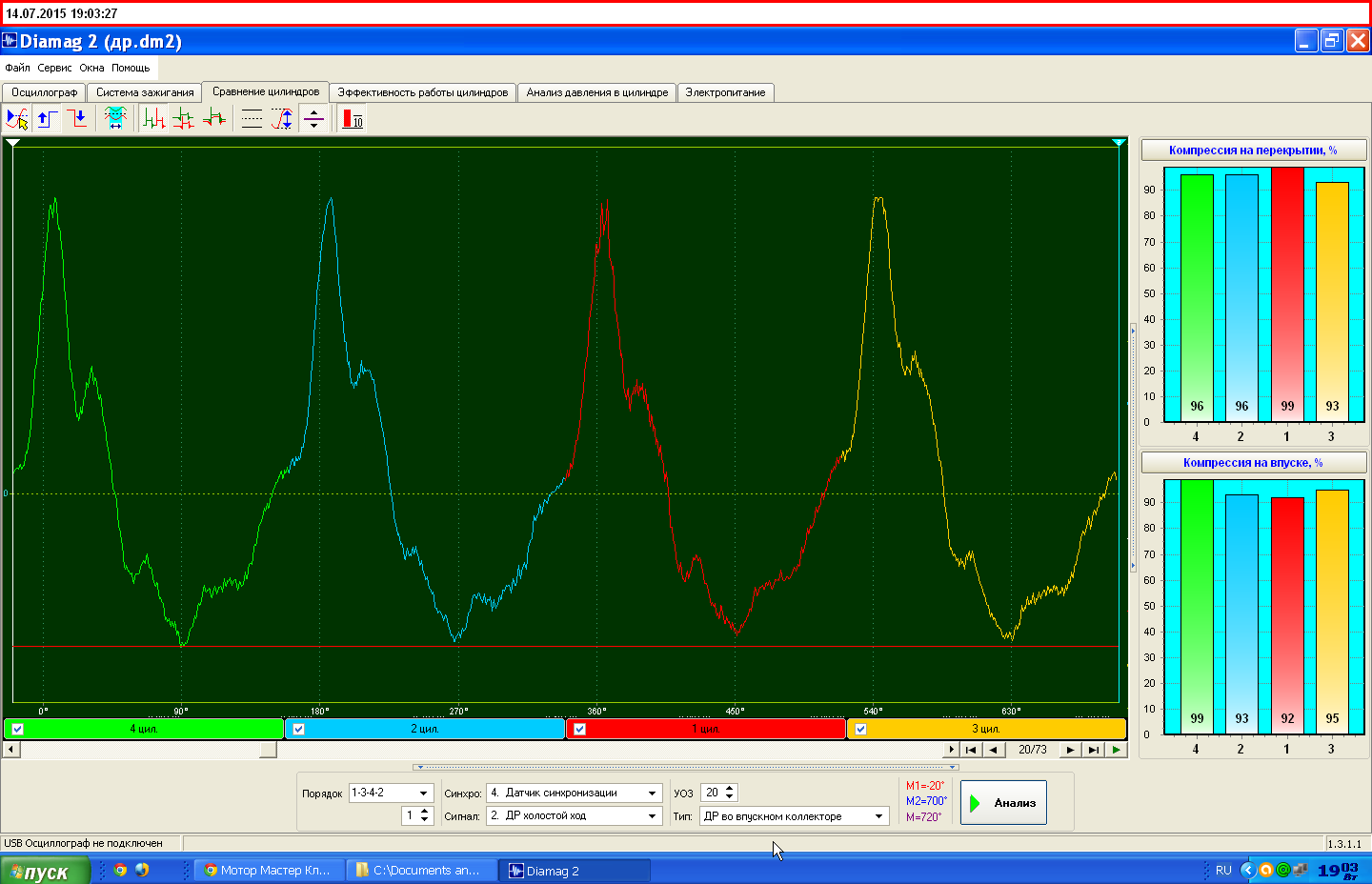Open the Порядок 1-3-4-2 dropdown

click(x=424, y=793)
